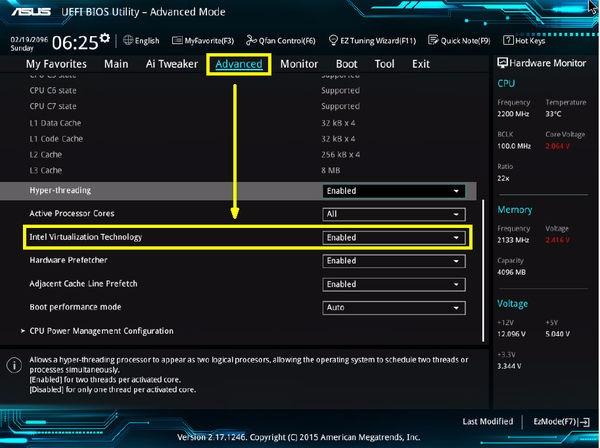This screenshot has width=600, height=448.
Task: Open the Active Processor Cores dropdown
Action: (395, 214)
